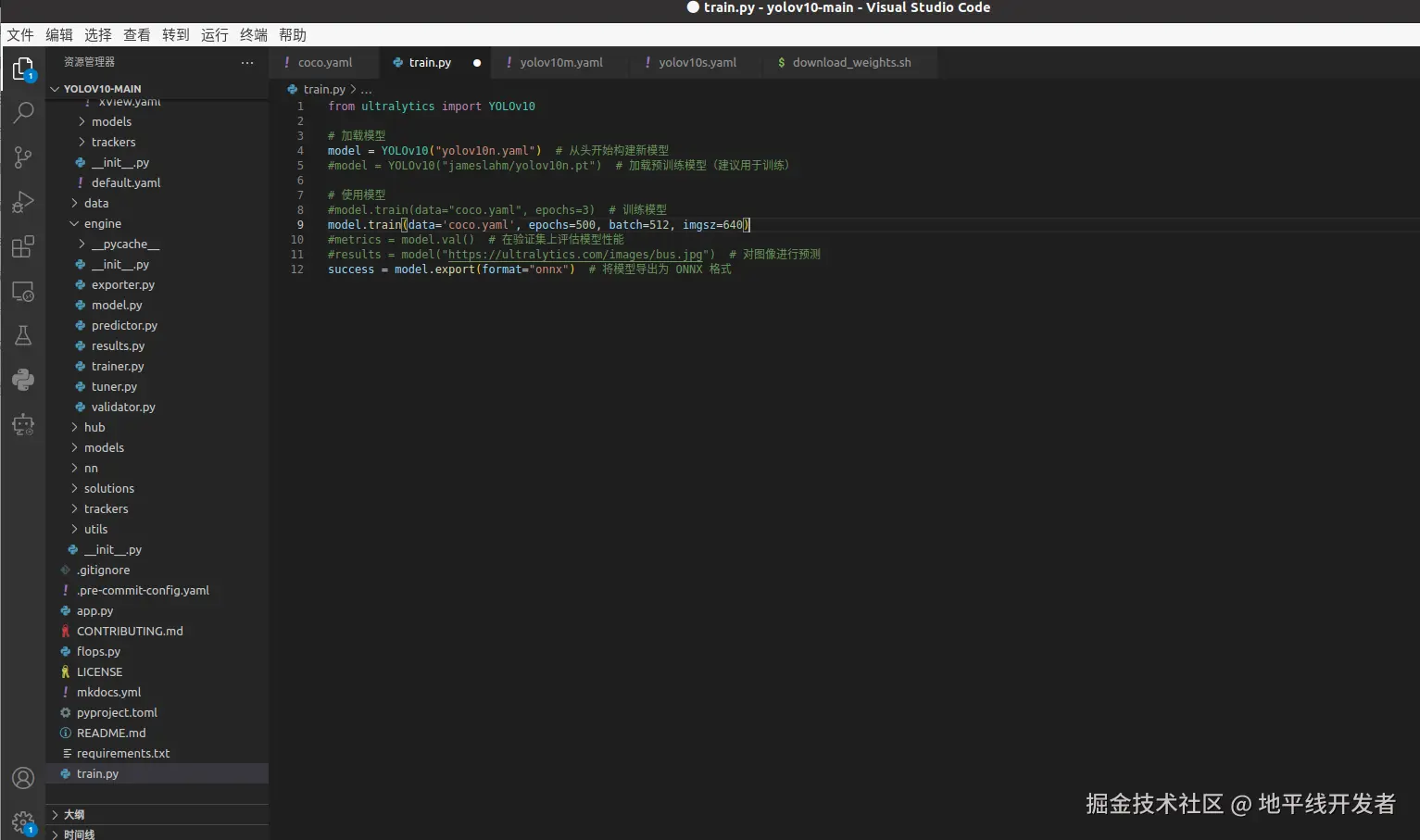Image resolution: width=1420 pixels, height=840 pixels.
Task: Open the 终端 menu
Action: 254,35
